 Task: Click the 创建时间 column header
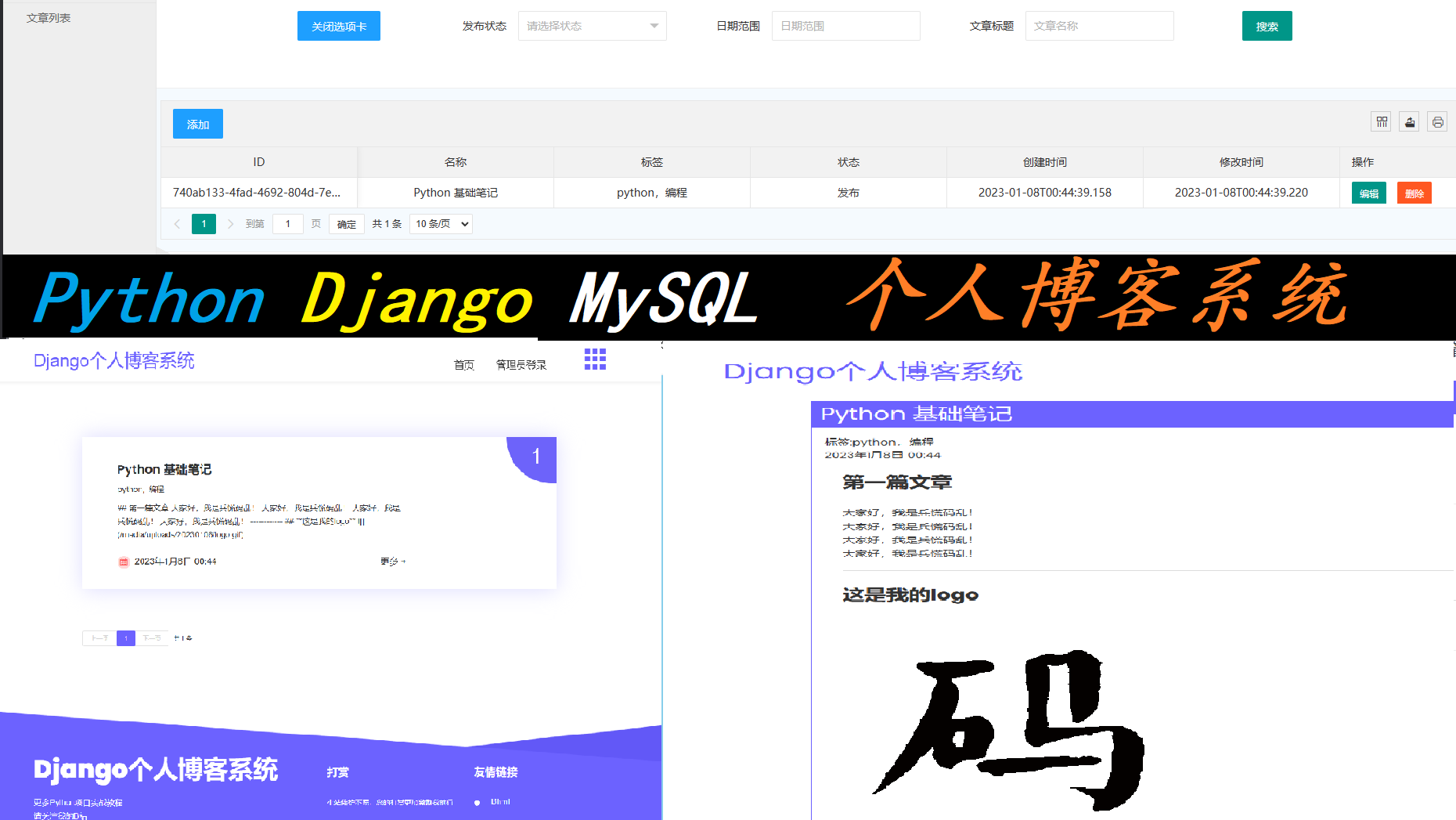click(1045, 162)
